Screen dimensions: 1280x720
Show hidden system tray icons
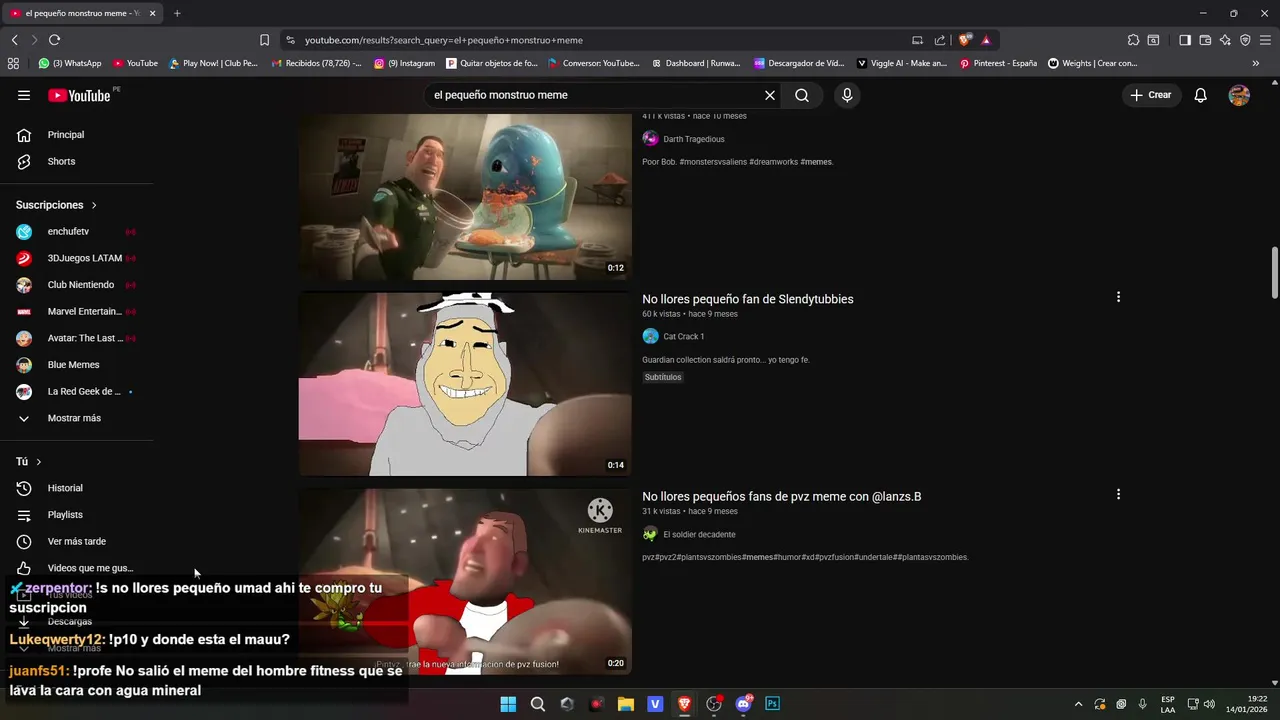pyautogui.click(x=1078, y=704)
